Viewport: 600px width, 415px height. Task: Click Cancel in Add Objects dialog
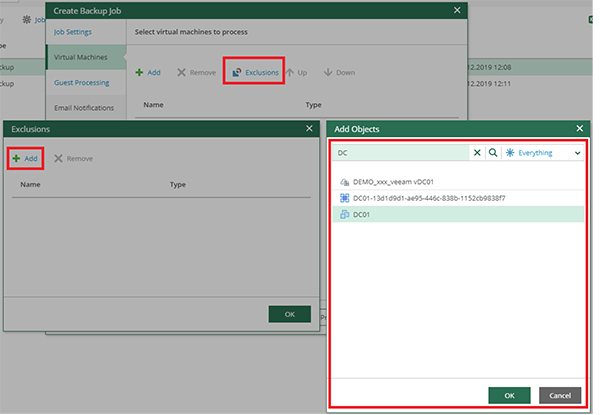560,395
